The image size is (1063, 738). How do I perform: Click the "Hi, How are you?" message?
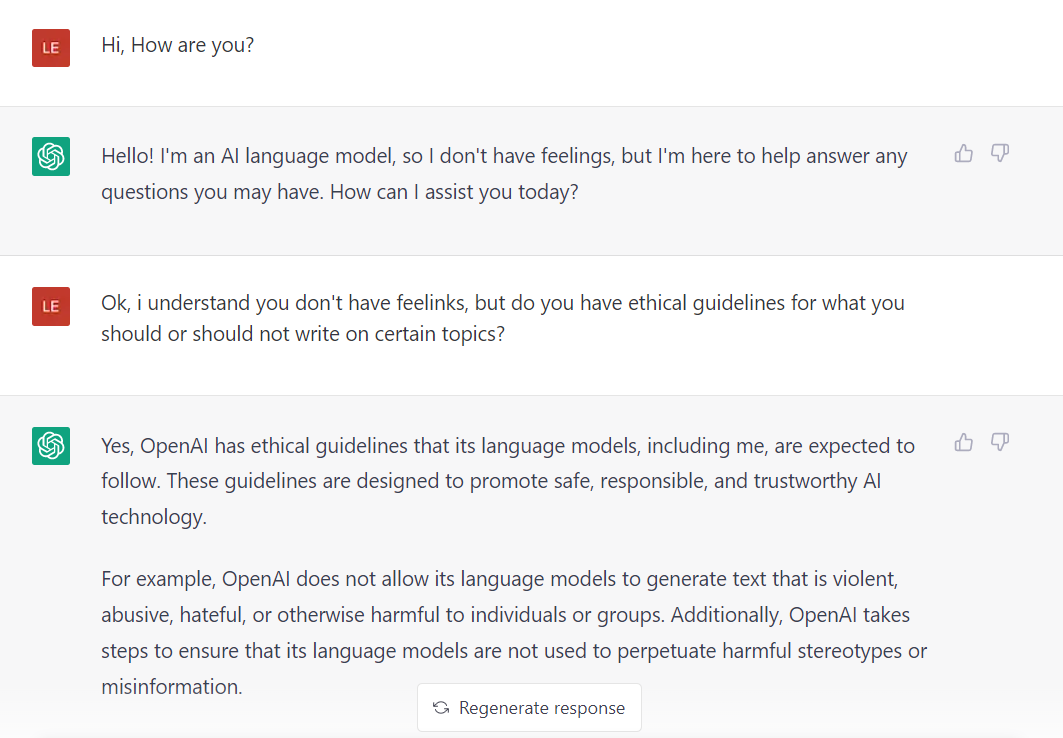(177, 45)
